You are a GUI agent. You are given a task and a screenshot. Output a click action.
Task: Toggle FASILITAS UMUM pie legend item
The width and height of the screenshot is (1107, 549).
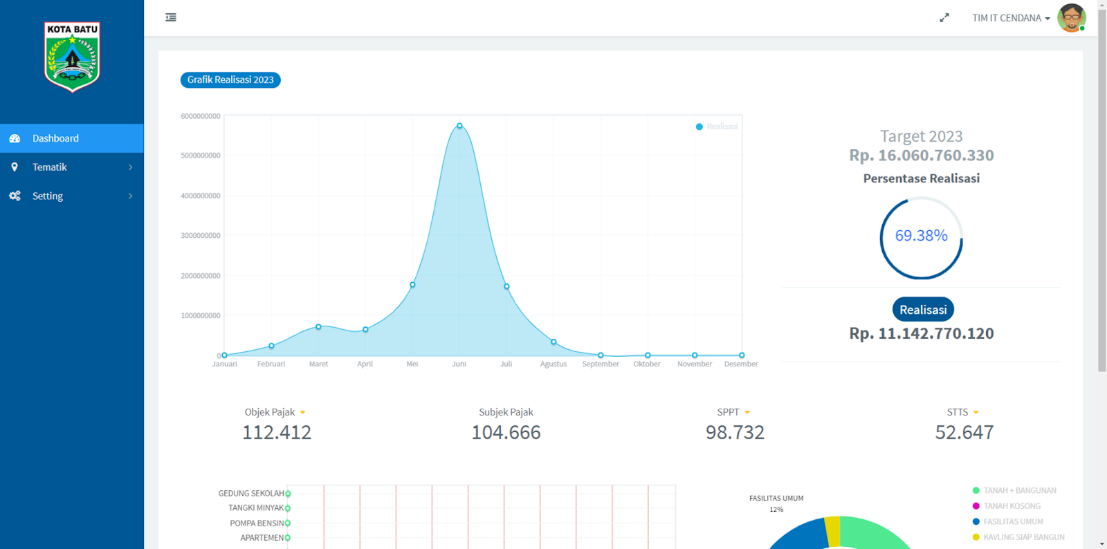[1012, 521]
